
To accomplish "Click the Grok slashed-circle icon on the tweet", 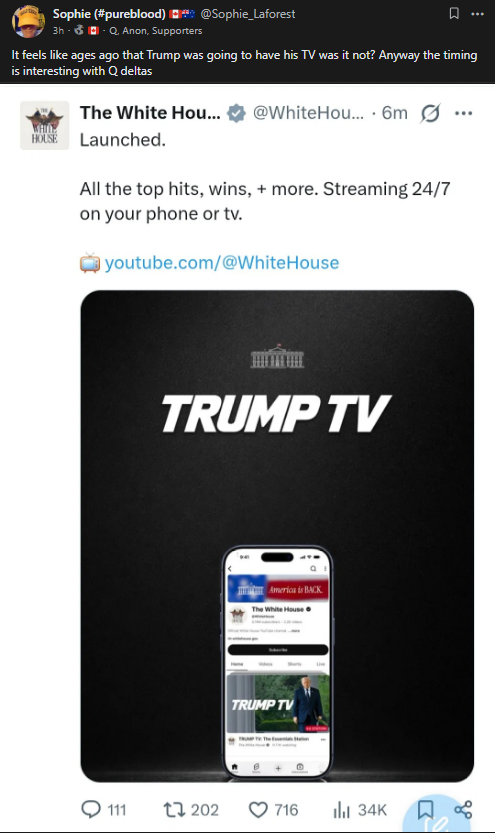I will point(430,113).
